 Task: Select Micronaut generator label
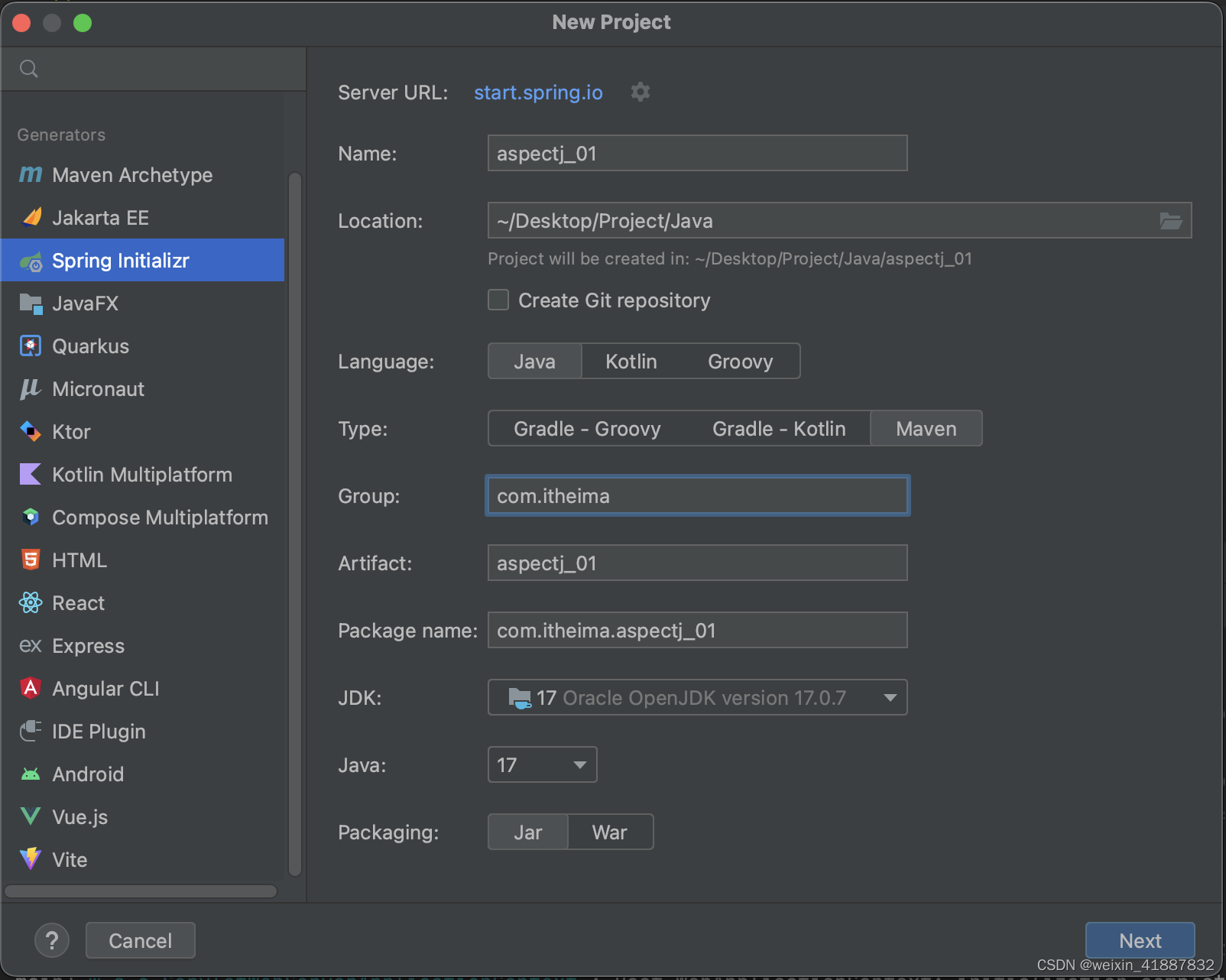click(x=98, y=389)
